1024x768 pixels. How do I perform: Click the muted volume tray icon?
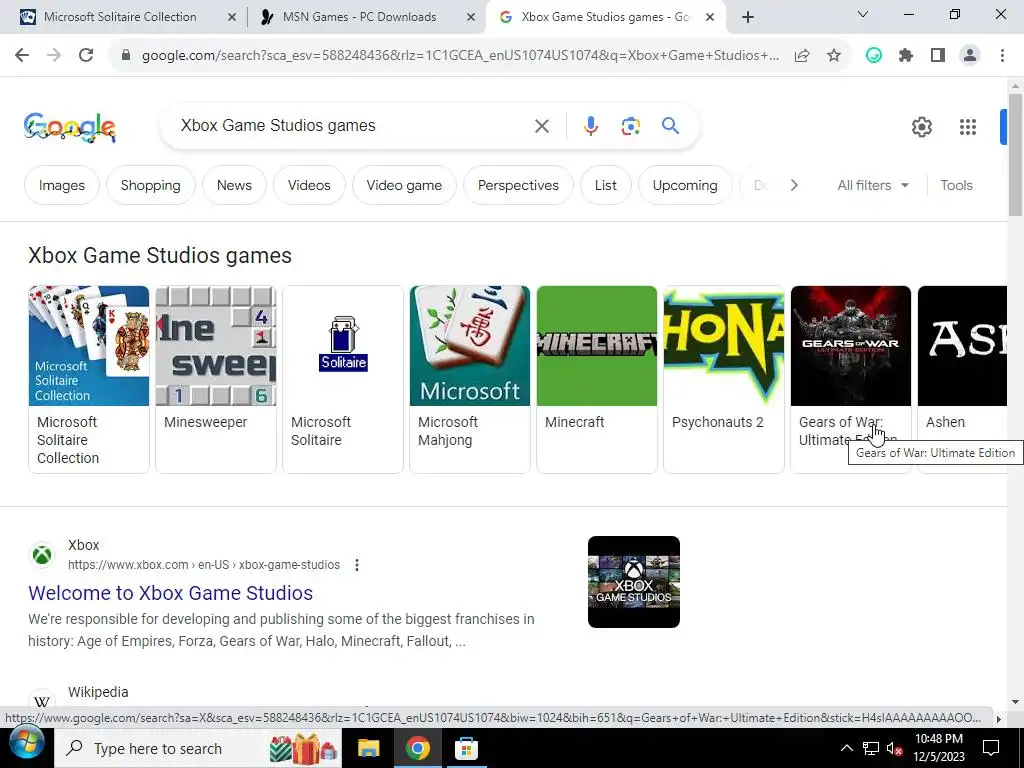tap(895, 748)
